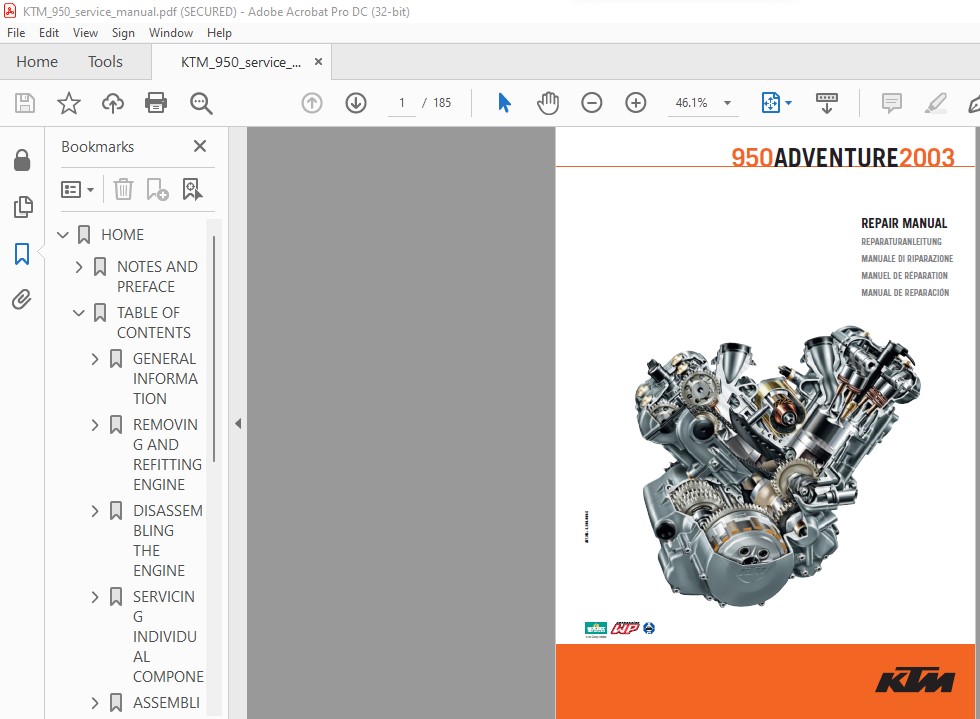Expand the ASSEMBLI bookmark

[x=94, y=703]
